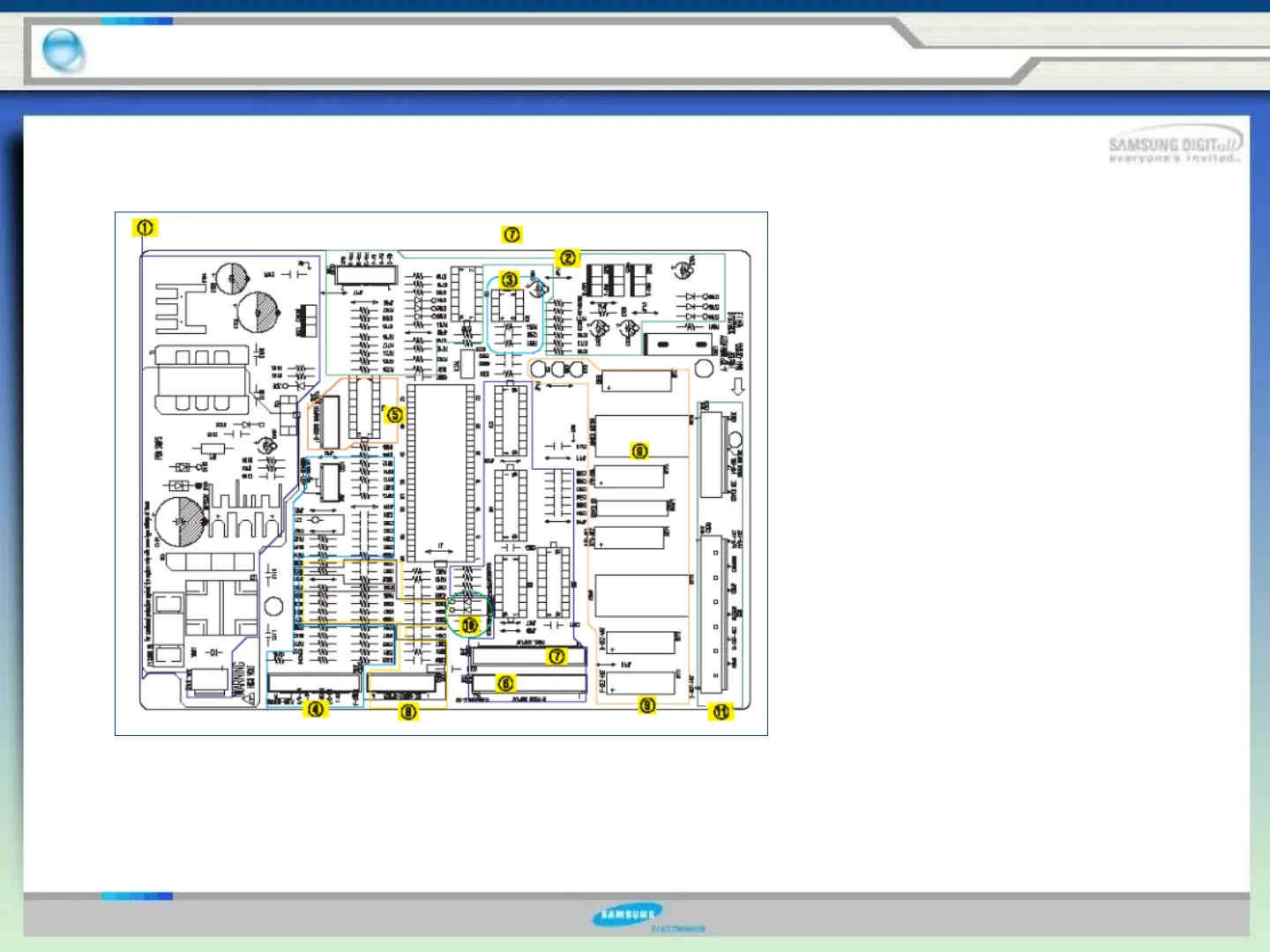Click the WARNING label on the circuit board

(x=239, y=681)
